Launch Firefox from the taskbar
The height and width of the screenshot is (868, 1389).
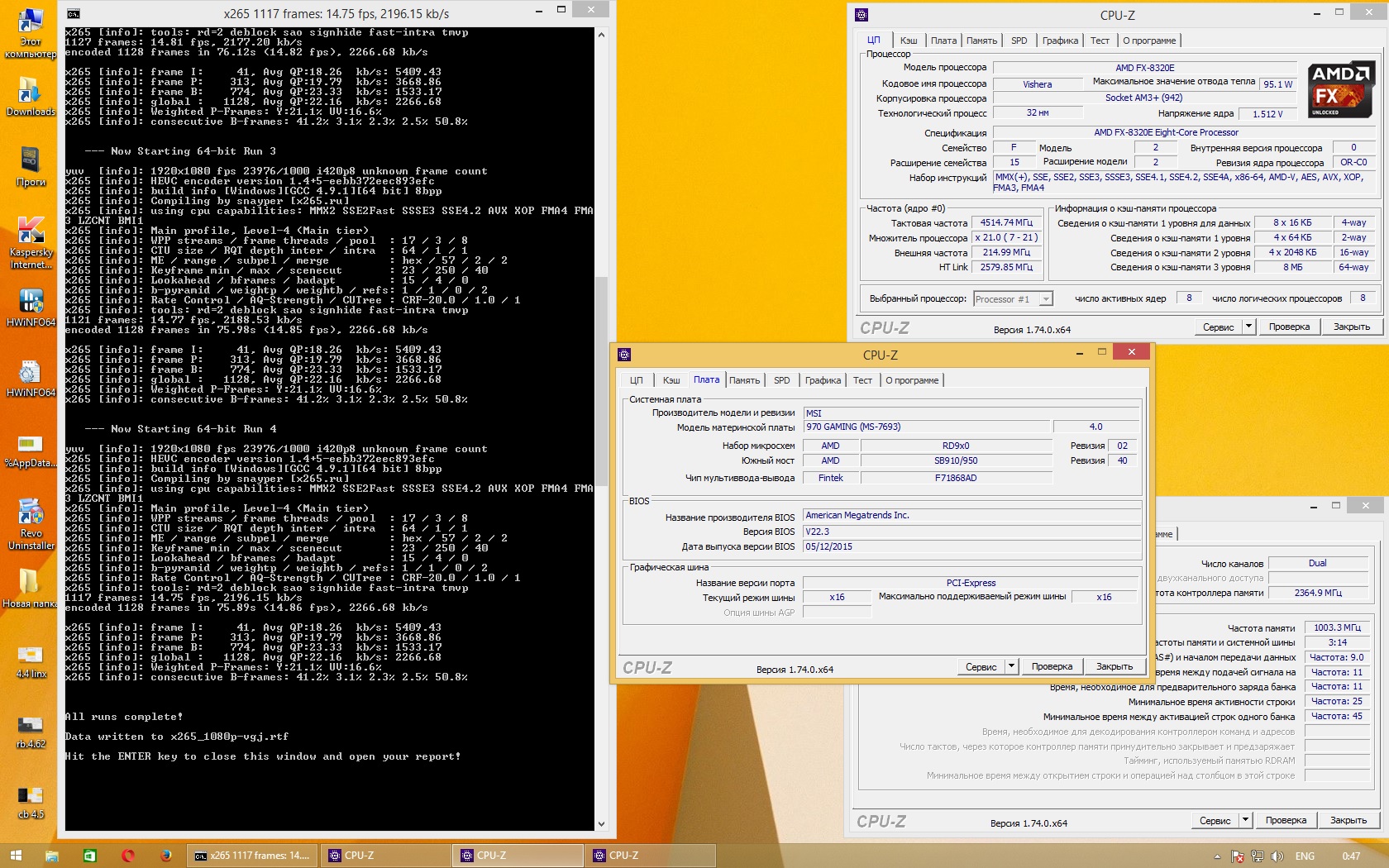(x=165, y=856)
